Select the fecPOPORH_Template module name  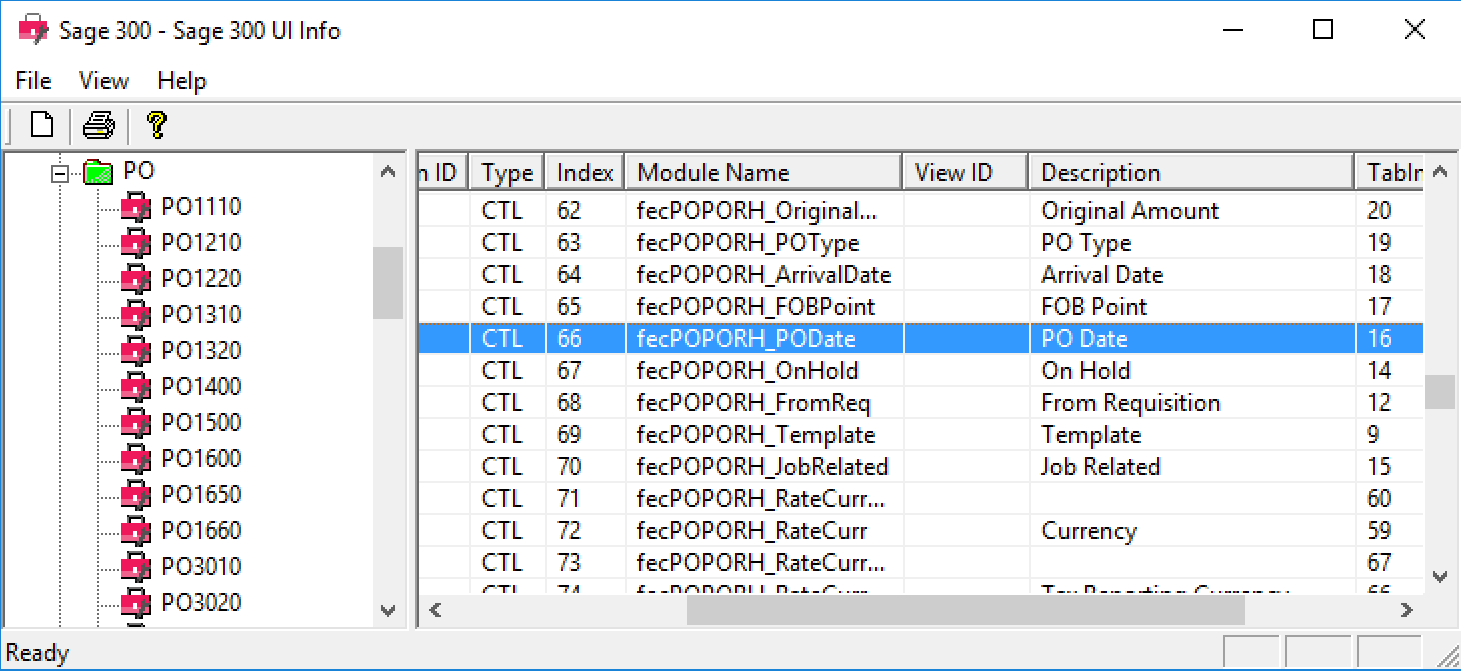(756, 435)
